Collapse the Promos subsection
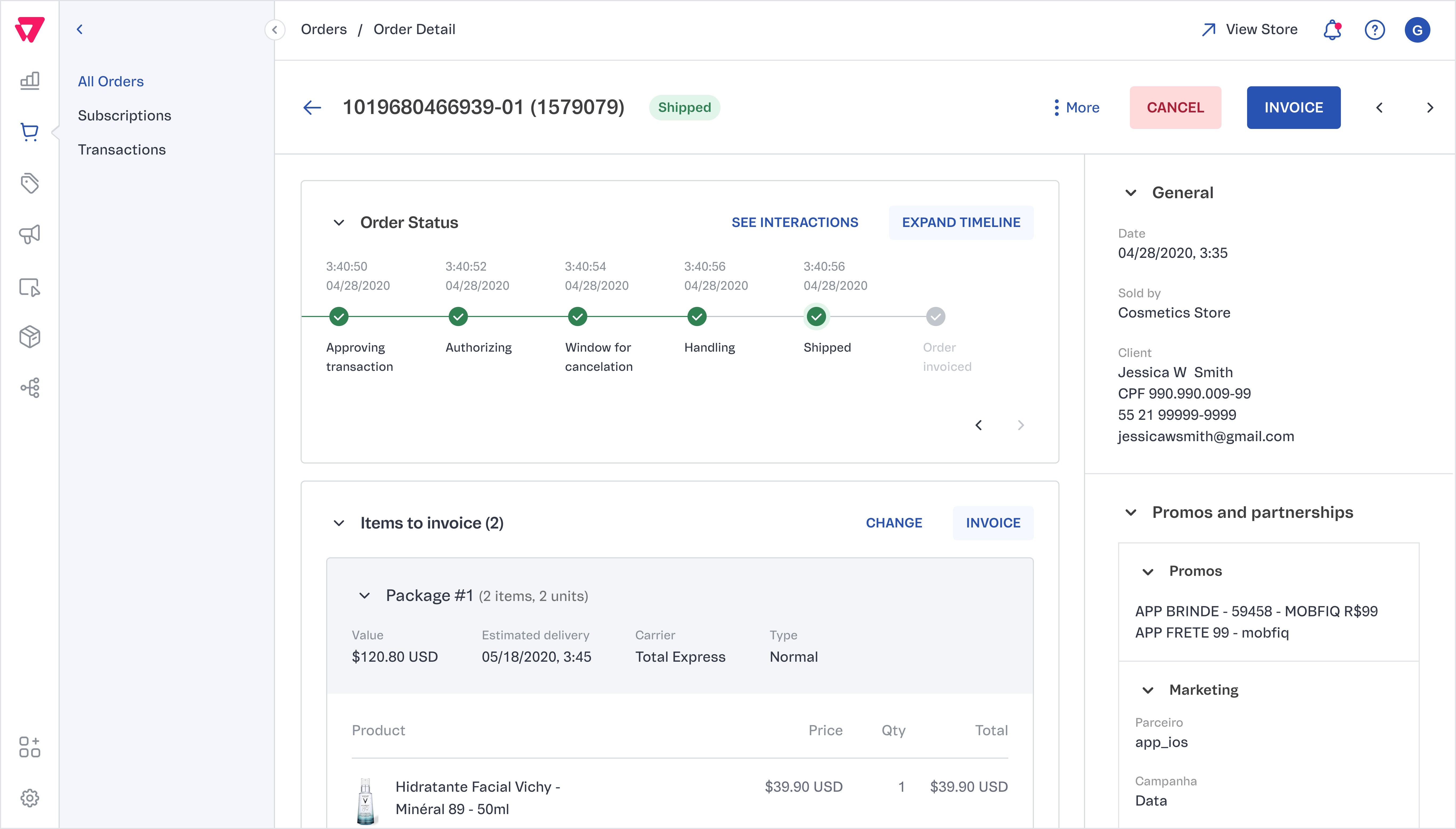The width and height of the screenshot is (1456, 829). pos(1148,572)
